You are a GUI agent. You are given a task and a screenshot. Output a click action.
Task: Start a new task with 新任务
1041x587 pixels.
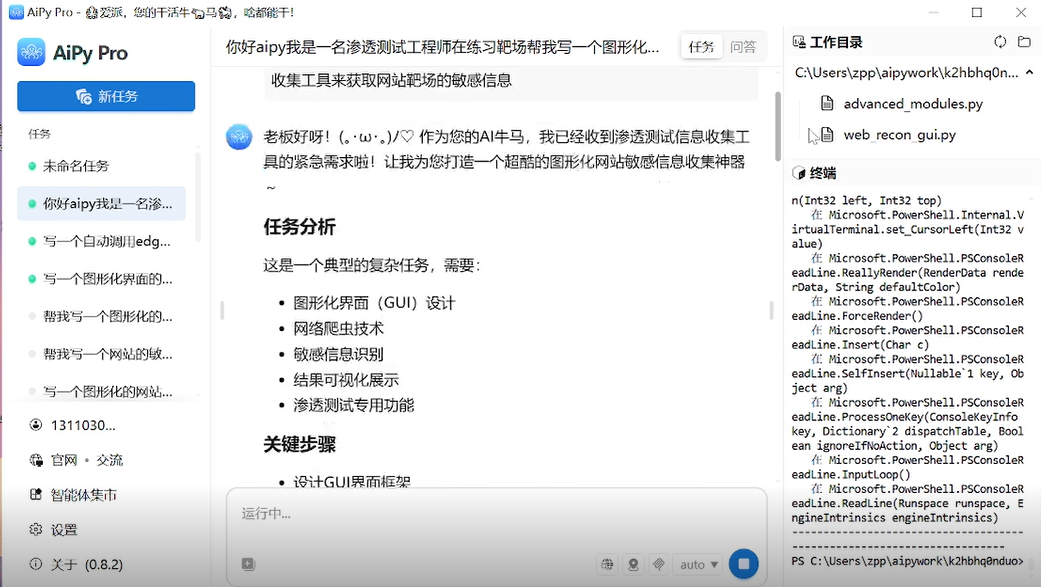[106, 96]
